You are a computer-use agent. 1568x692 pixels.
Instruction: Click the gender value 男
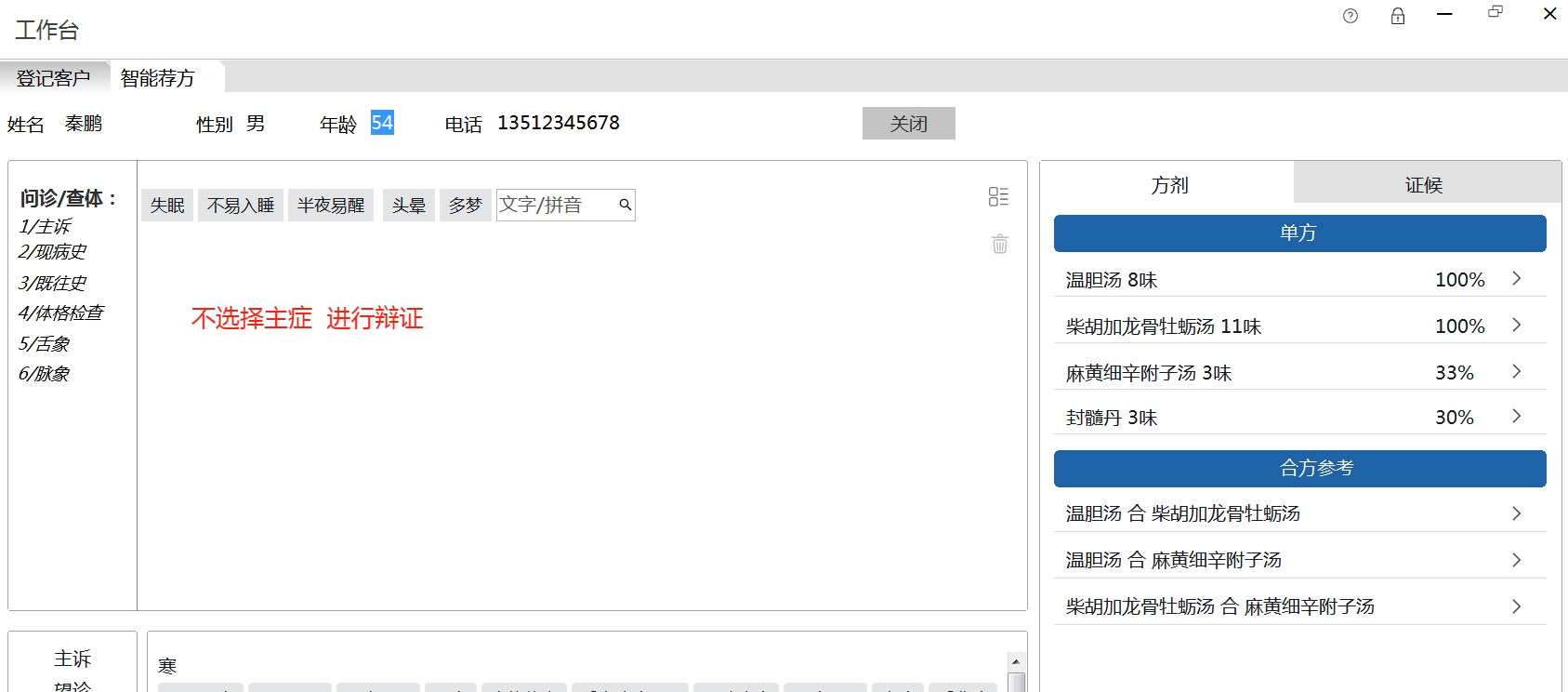(256, 124)
